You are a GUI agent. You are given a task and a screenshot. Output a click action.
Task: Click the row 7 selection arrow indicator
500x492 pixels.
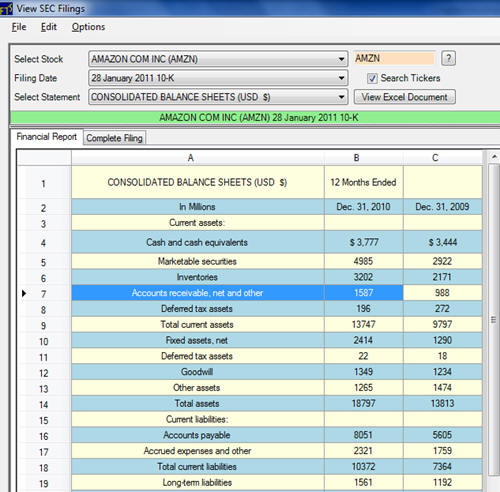click(24, 293)
